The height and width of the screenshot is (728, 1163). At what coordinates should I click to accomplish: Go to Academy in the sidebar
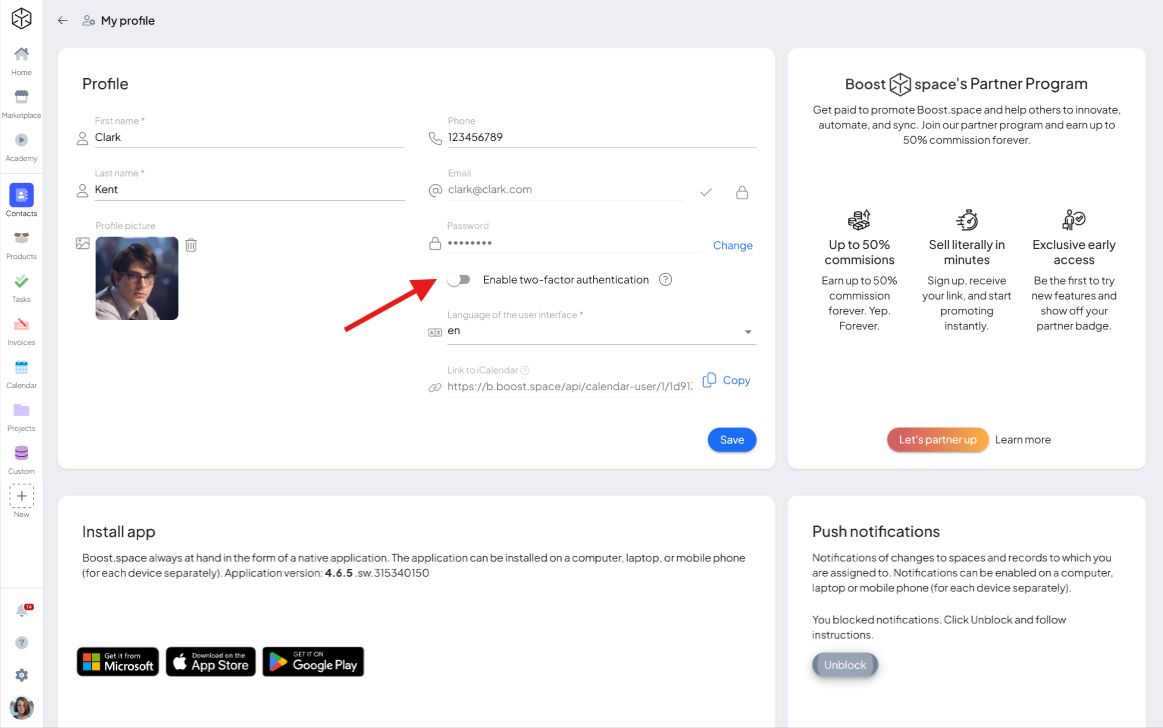coord(22,140)
